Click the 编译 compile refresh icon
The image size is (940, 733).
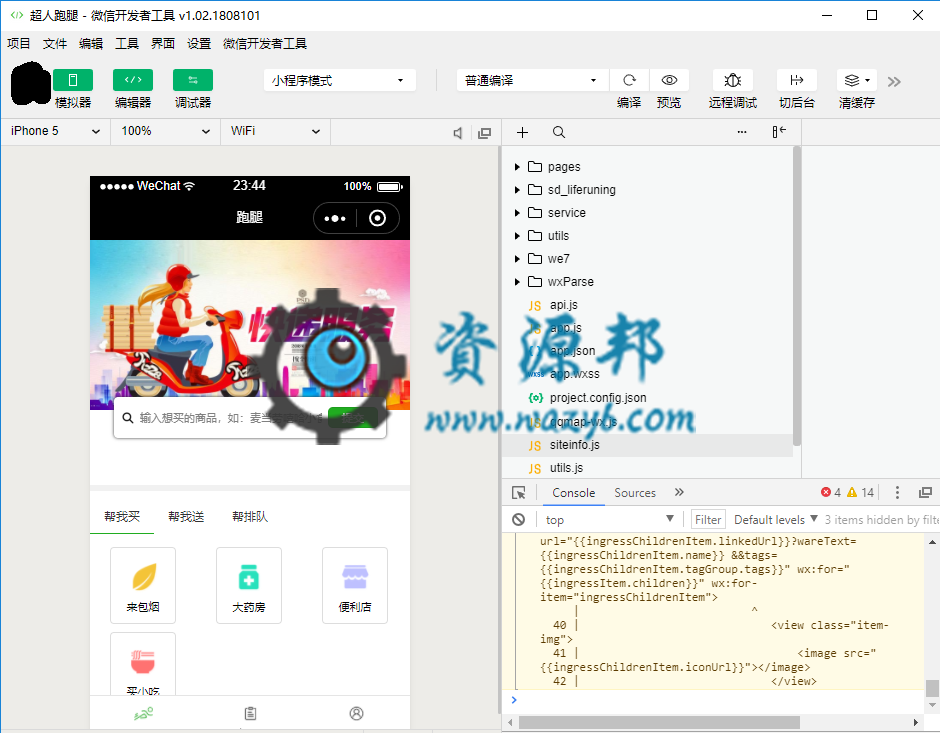click(x=629, y=80)
